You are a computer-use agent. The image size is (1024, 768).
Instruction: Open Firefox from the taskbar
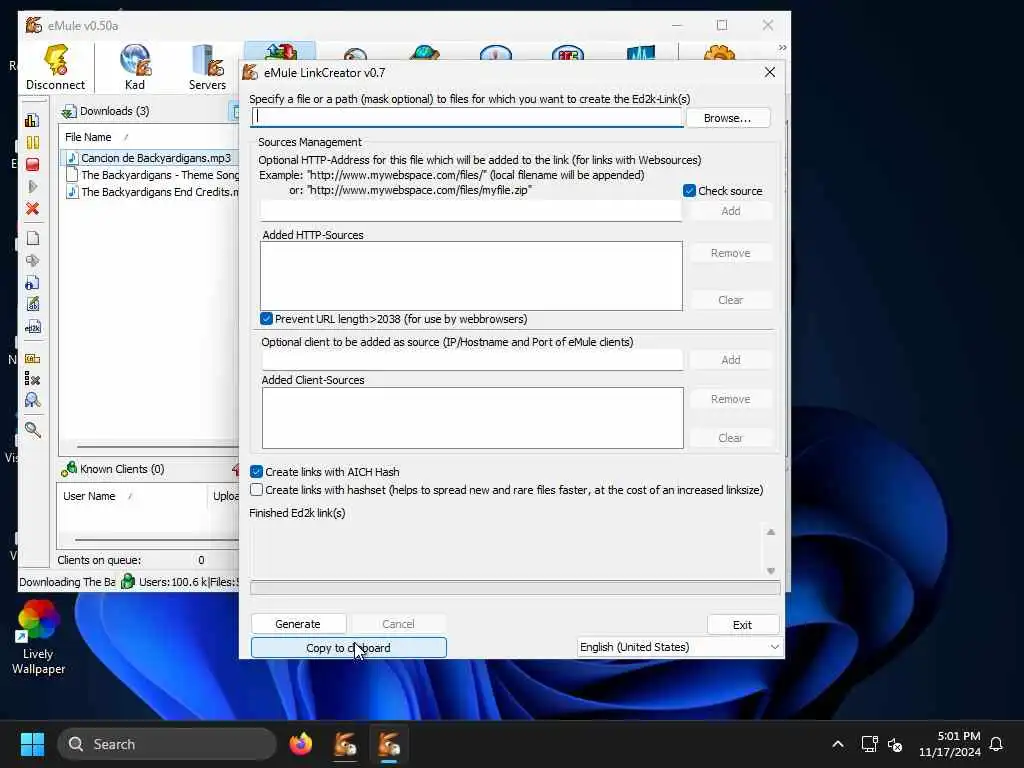coord(300,744)
